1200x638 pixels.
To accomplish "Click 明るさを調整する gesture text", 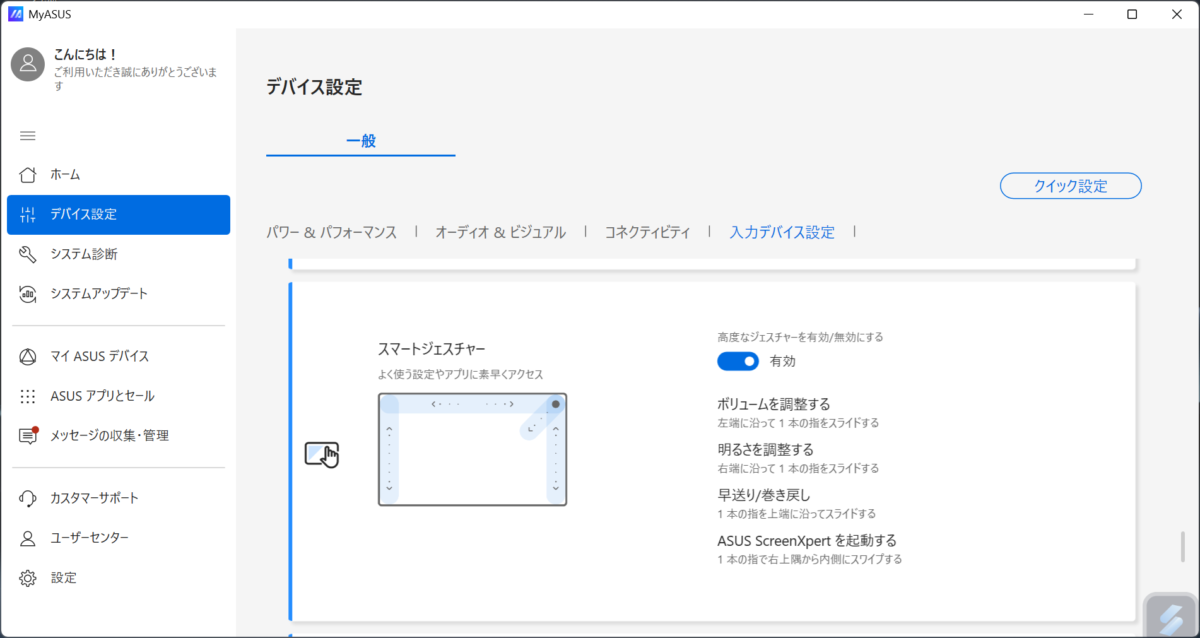I will (x=765, y=449).
